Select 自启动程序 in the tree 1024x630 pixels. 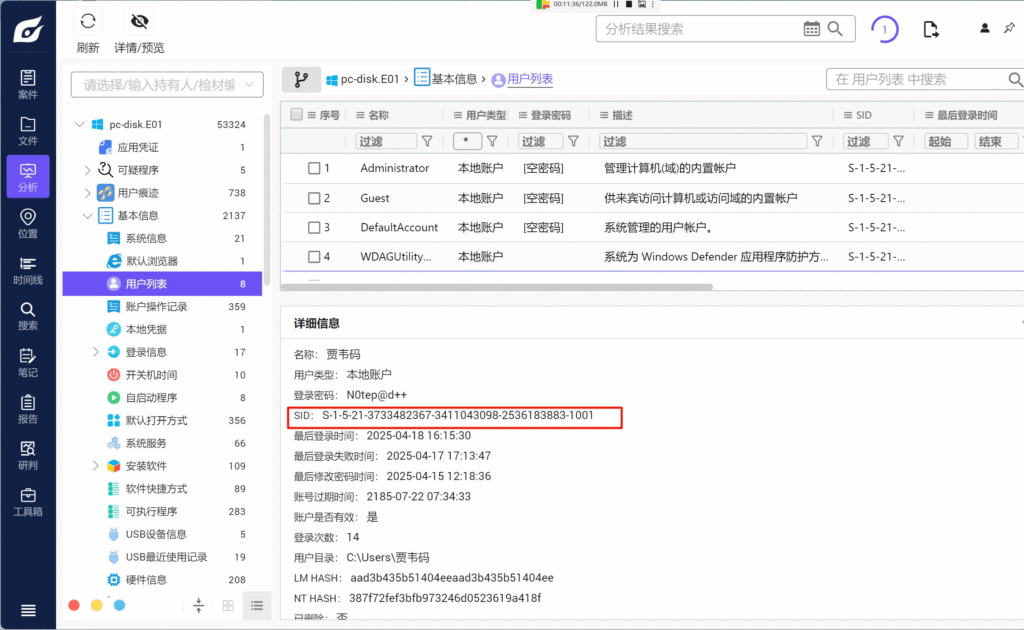tap(162, 398)
